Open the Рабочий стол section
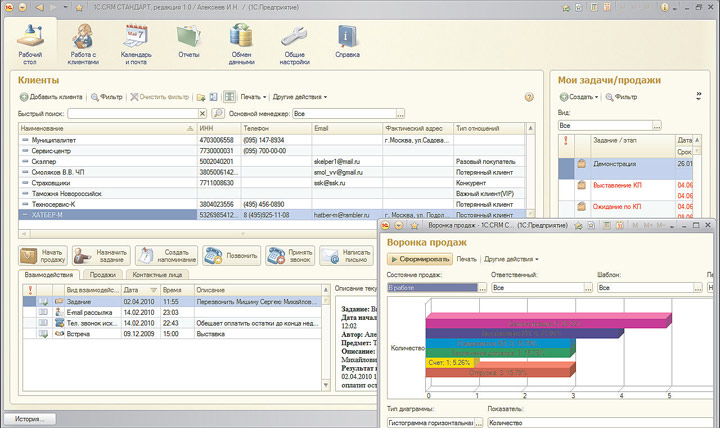This screenshot has height=428, width=720. point(30,44)
